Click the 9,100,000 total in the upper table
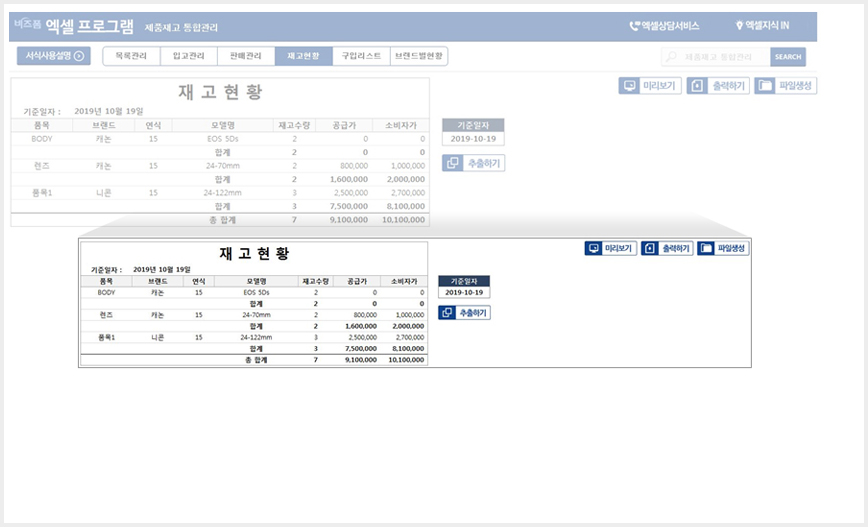The width and height of the screenshot is (868, 527). pos(349,220)
